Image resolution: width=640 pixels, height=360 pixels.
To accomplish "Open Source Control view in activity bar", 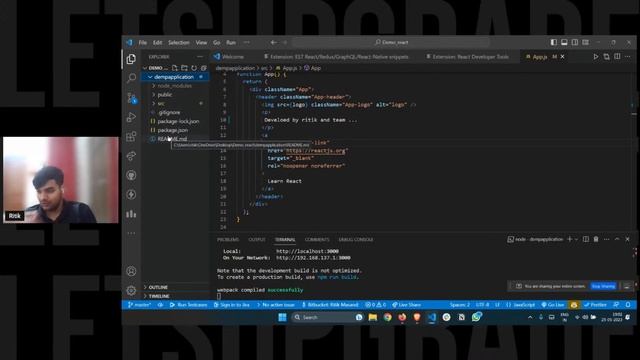I will pyautogui.click(x=131, y=98).
